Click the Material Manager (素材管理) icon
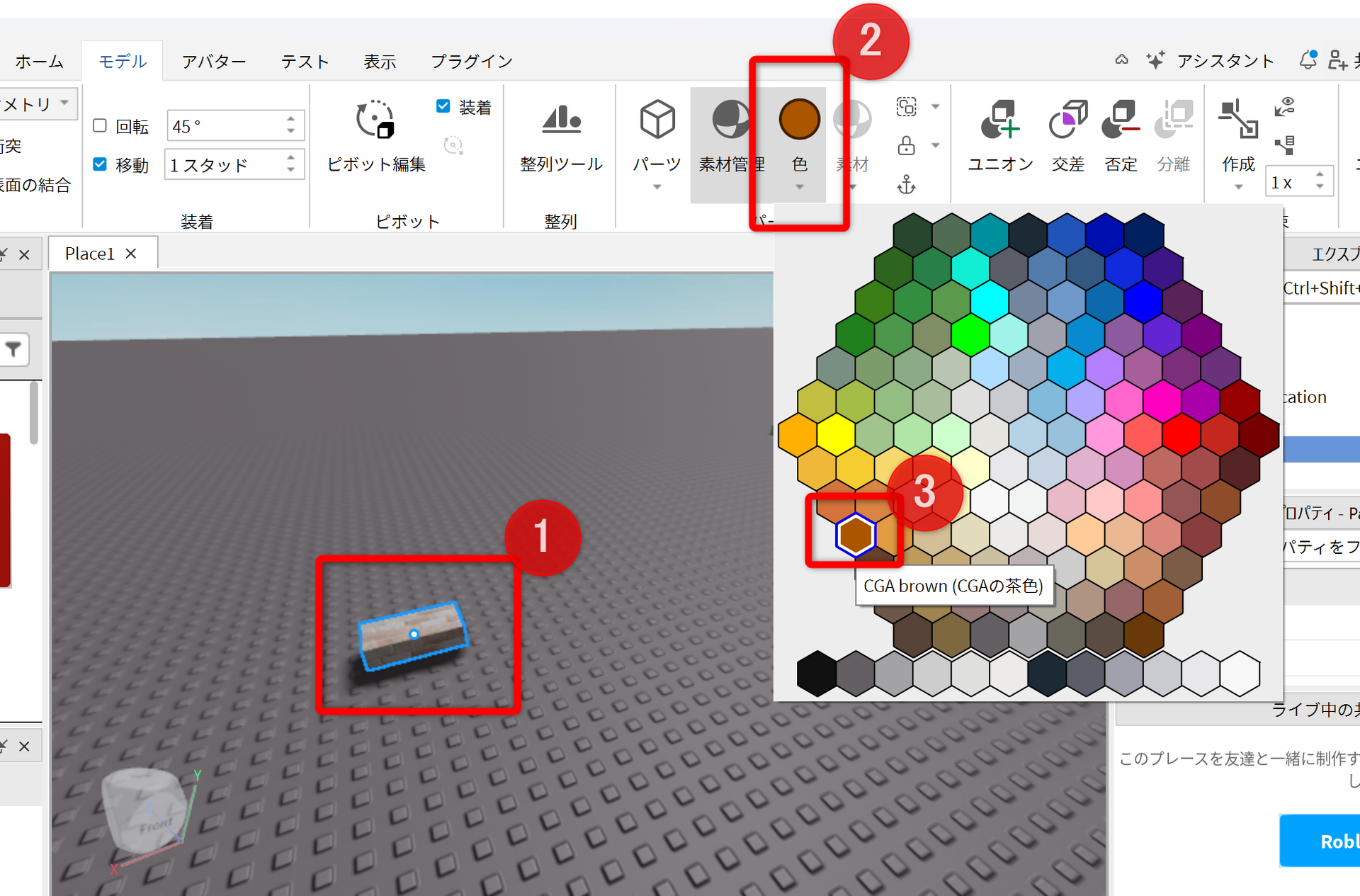 click(730, 119)
